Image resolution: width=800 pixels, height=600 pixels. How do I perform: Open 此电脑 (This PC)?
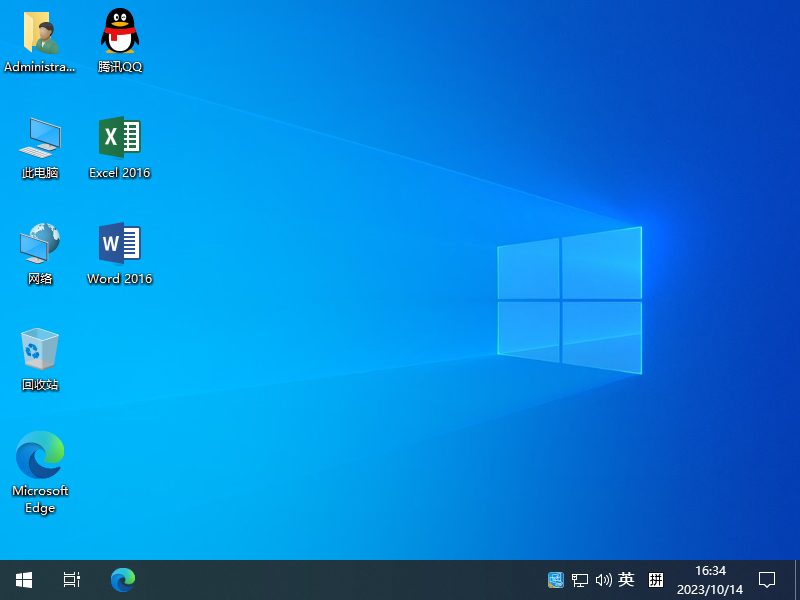click(x=40, y=138)
